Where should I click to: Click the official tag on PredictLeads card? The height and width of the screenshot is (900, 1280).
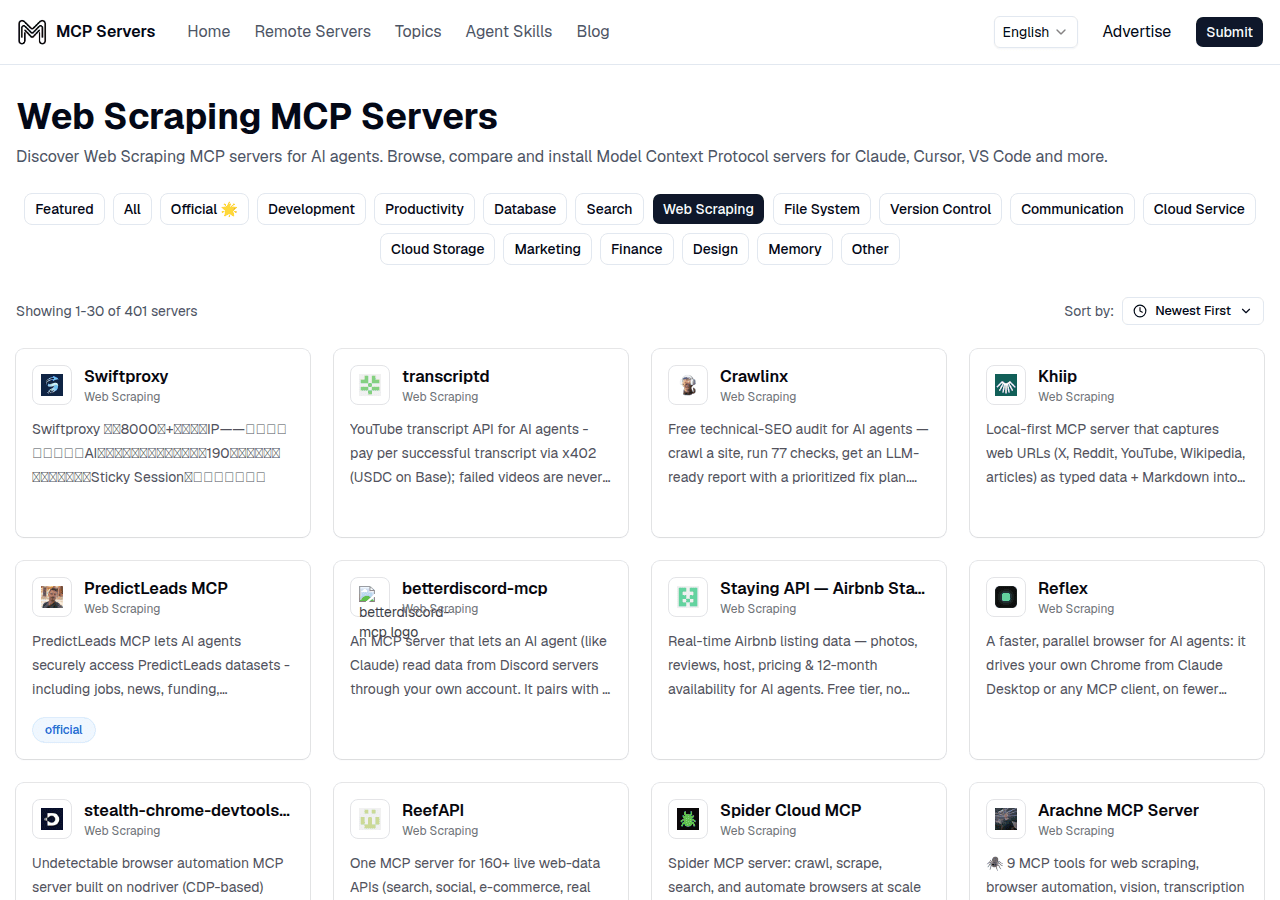64,730
